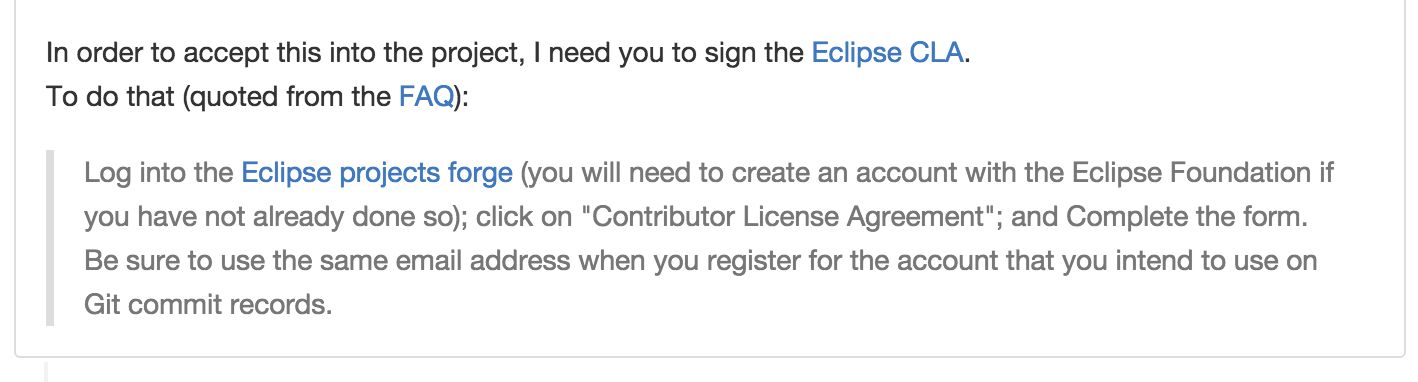
Task: Open the FAQ link
Action: click(426, 97)
